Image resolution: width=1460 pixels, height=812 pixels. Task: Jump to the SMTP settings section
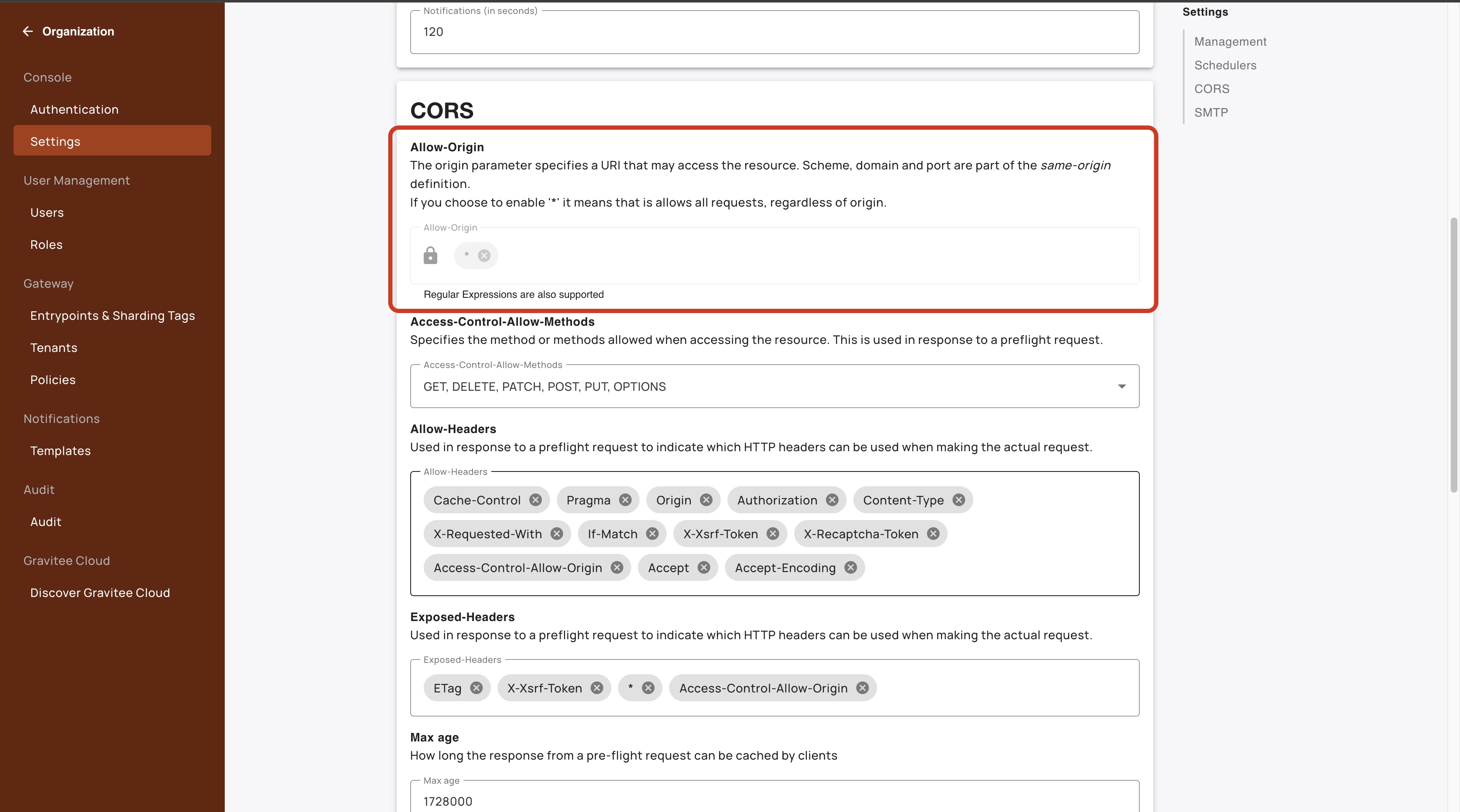pyautogui.click(x=1211, y=112)
